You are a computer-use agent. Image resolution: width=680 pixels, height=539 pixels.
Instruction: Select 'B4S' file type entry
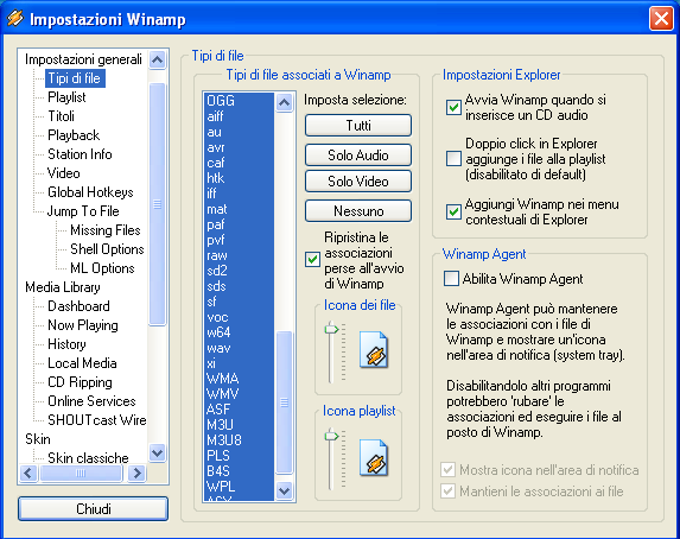(x=239, y=471)
